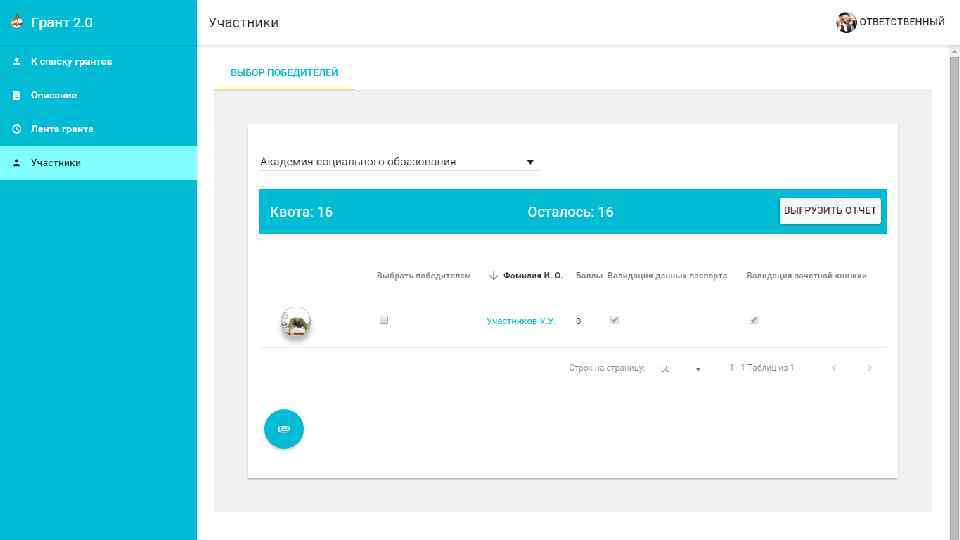Click the Выбрать победителем column header
The image size is (960, 540).
423,276
